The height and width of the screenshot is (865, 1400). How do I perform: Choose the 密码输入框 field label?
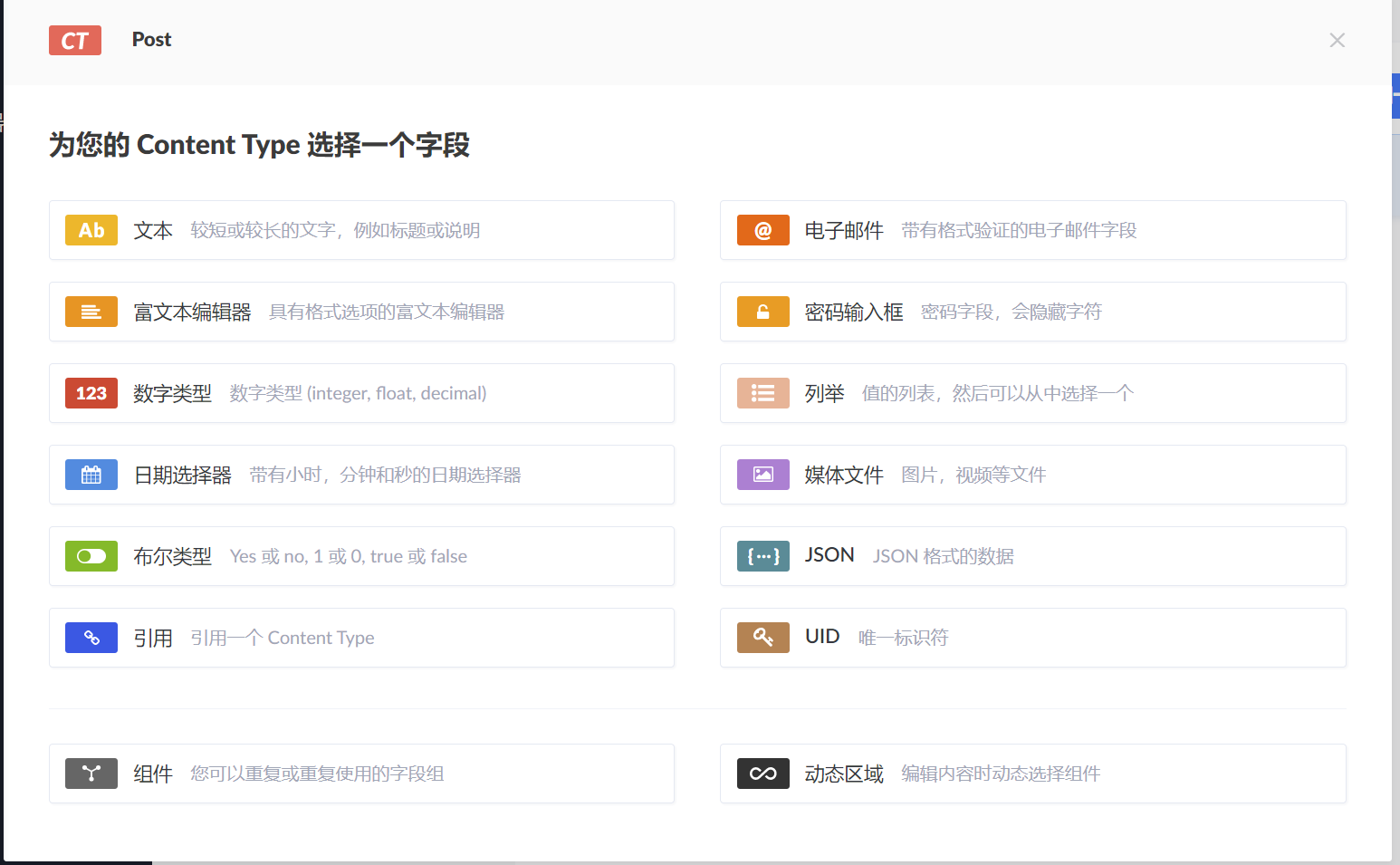(x=854, y=312)
